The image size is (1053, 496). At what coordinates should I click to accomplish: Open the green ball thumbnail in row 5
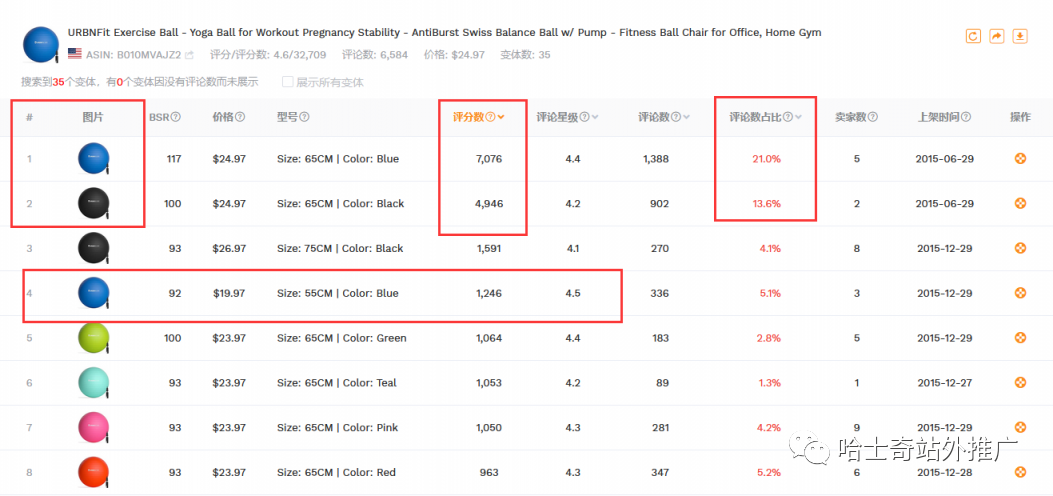coord(93,338)
